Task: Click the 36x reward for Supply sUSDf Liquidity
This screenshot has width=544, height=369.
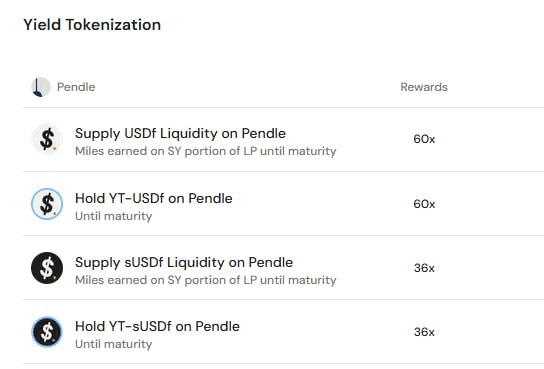Action: tap(424, 268)
